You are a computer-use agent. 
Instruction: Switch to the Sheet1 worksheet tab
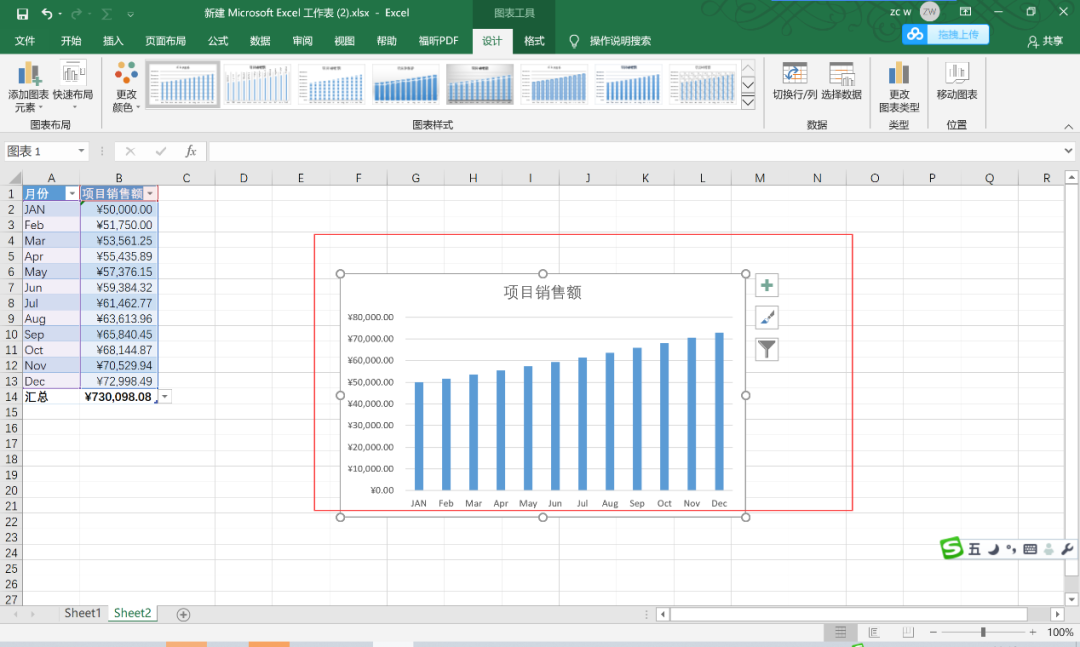tap(82, 613)
